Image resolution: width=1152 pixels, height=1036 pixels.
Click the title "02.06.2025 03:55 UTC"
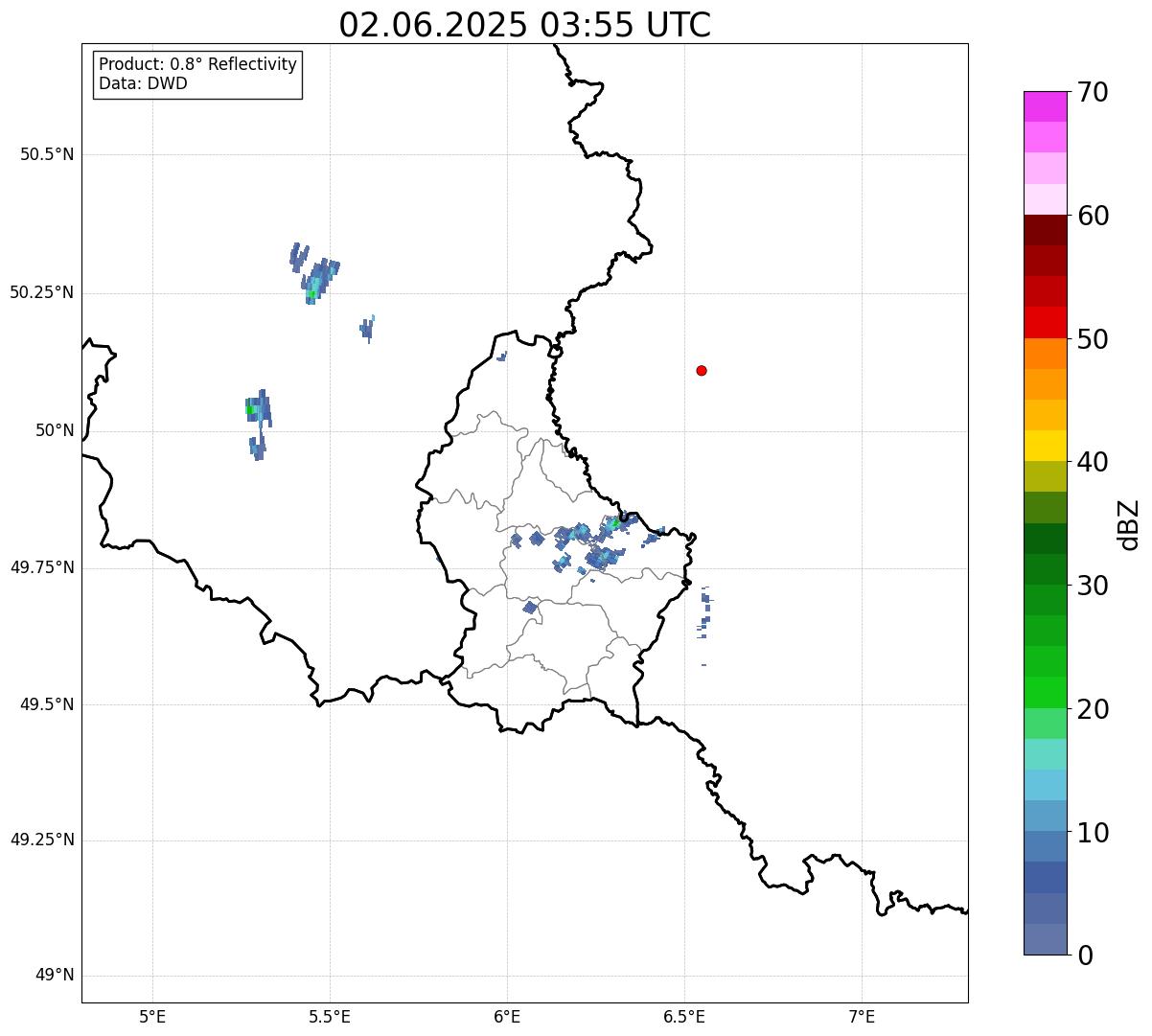(x=525, y=25)
